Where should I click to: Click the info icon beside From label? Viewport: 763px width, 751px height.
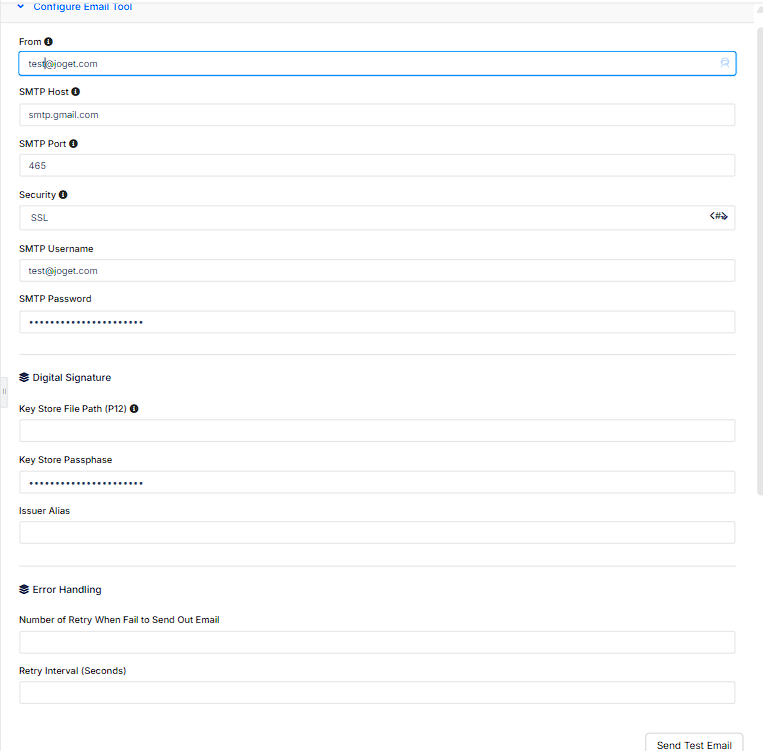(49, 42)
